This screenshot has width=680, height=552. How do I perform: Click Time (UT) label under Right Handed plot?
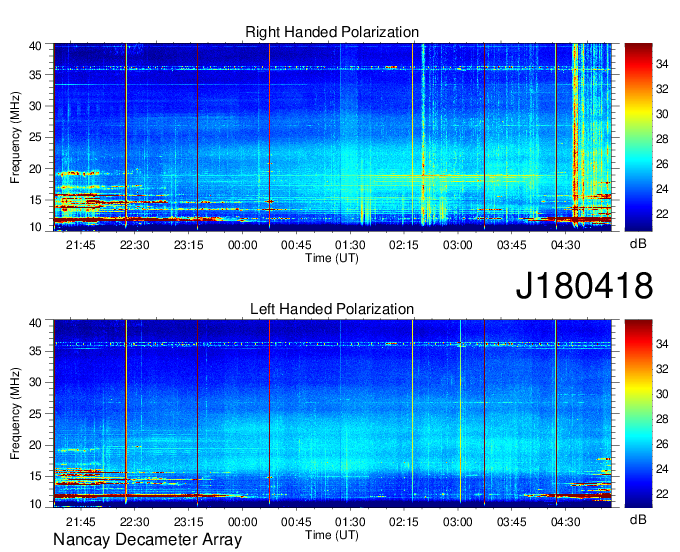coord(332,258)
